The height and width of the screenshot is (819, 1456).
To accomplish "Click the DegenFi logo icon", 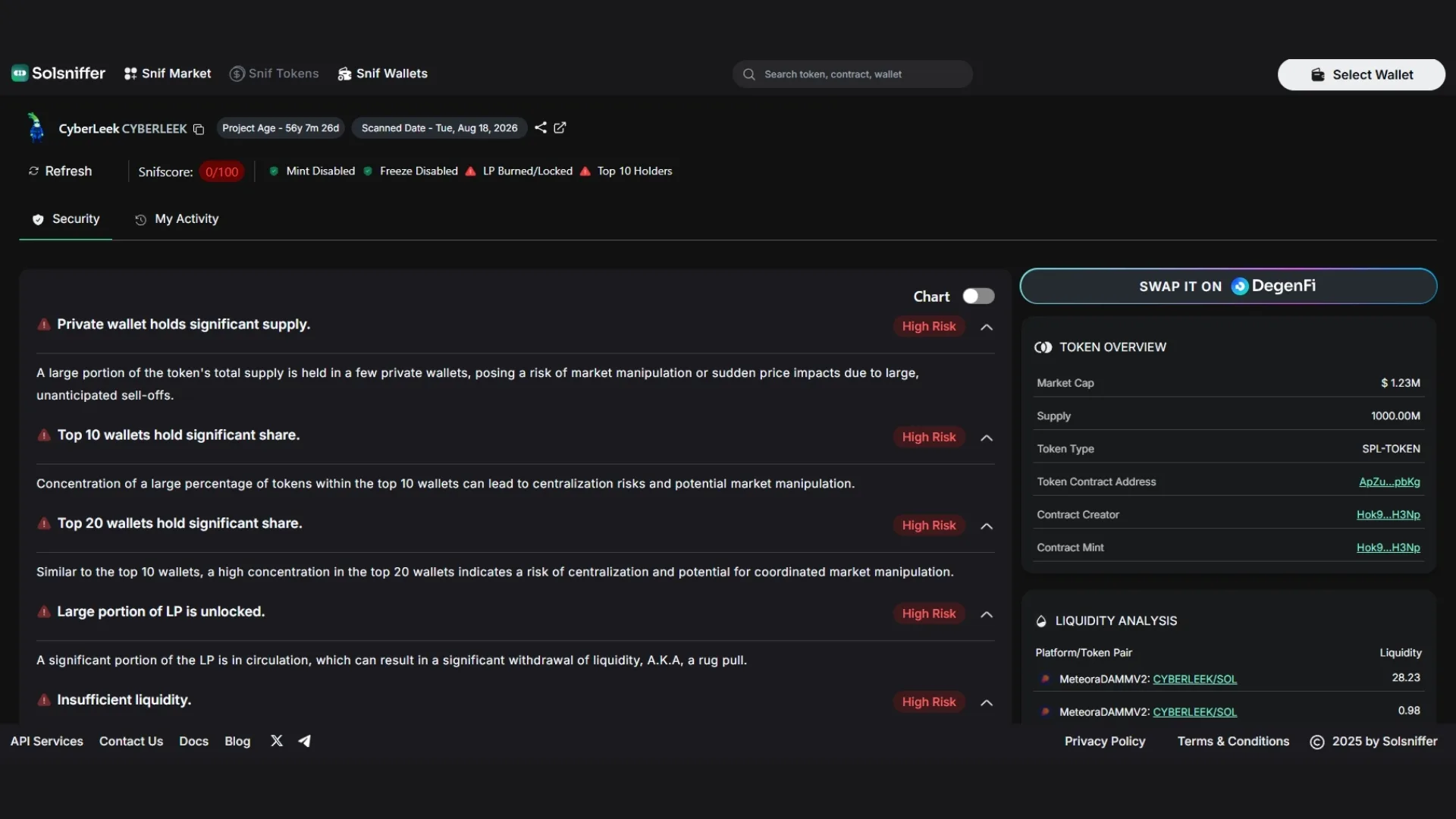I will 1240,286.
